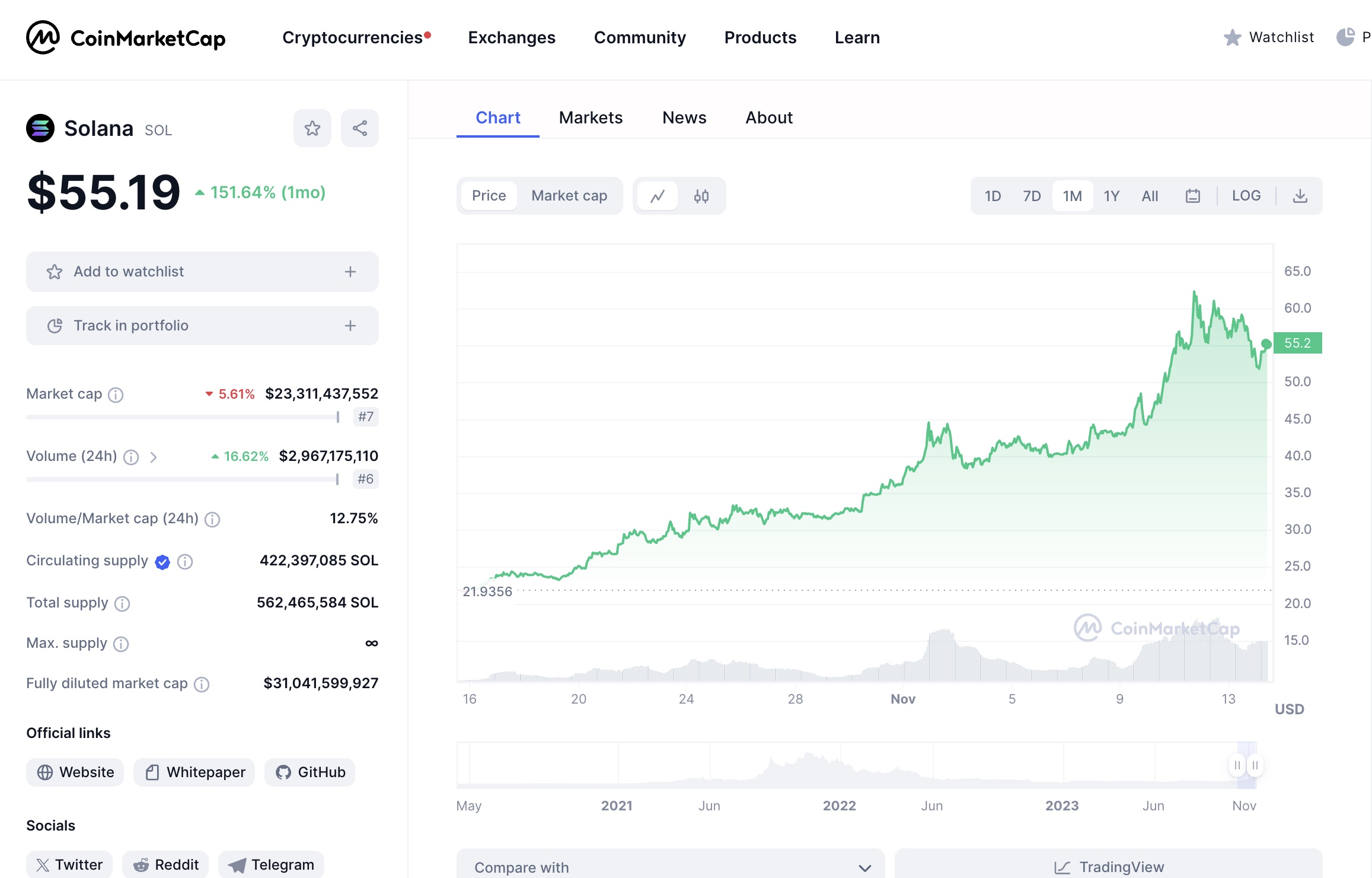Open the Products menu
This screenshot has width=1372, height=878.
760,37
